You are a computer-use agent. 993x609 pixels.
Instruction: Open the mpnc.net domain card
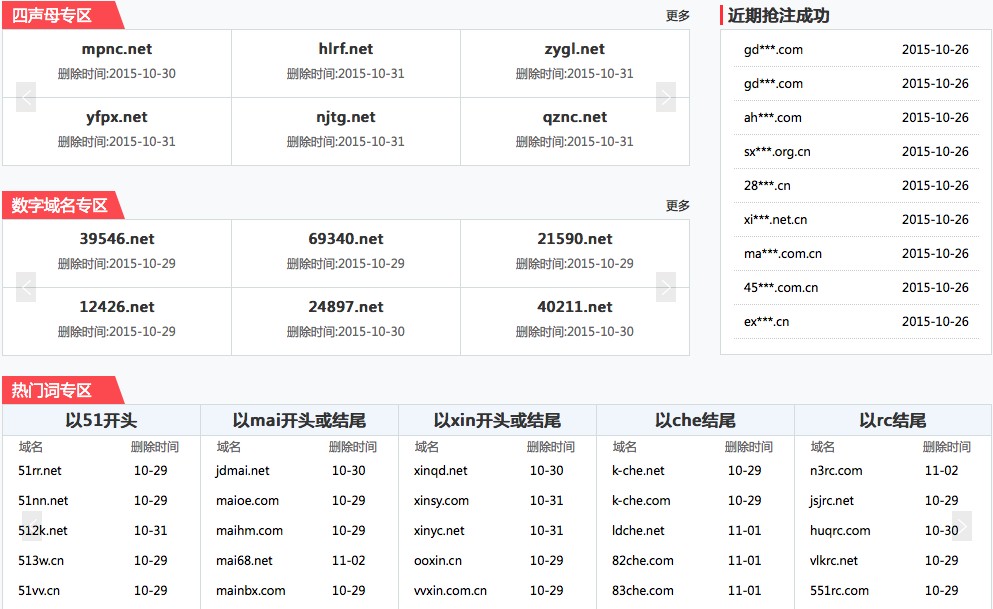coord(117,49)
